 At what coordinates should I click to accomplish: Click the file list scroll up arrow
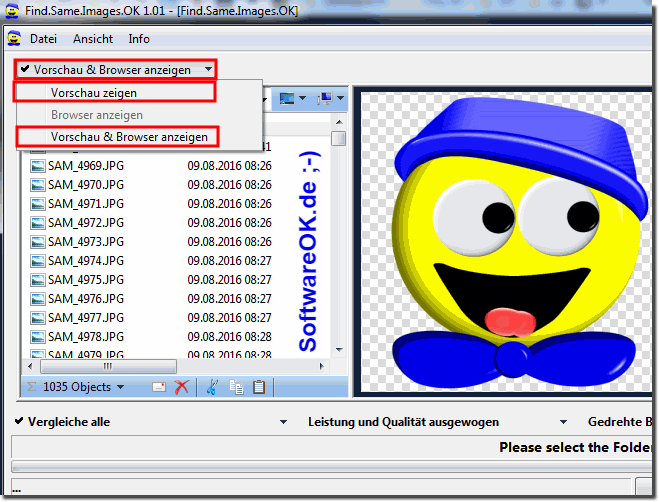pyautogui.click(x=339, y=122)
